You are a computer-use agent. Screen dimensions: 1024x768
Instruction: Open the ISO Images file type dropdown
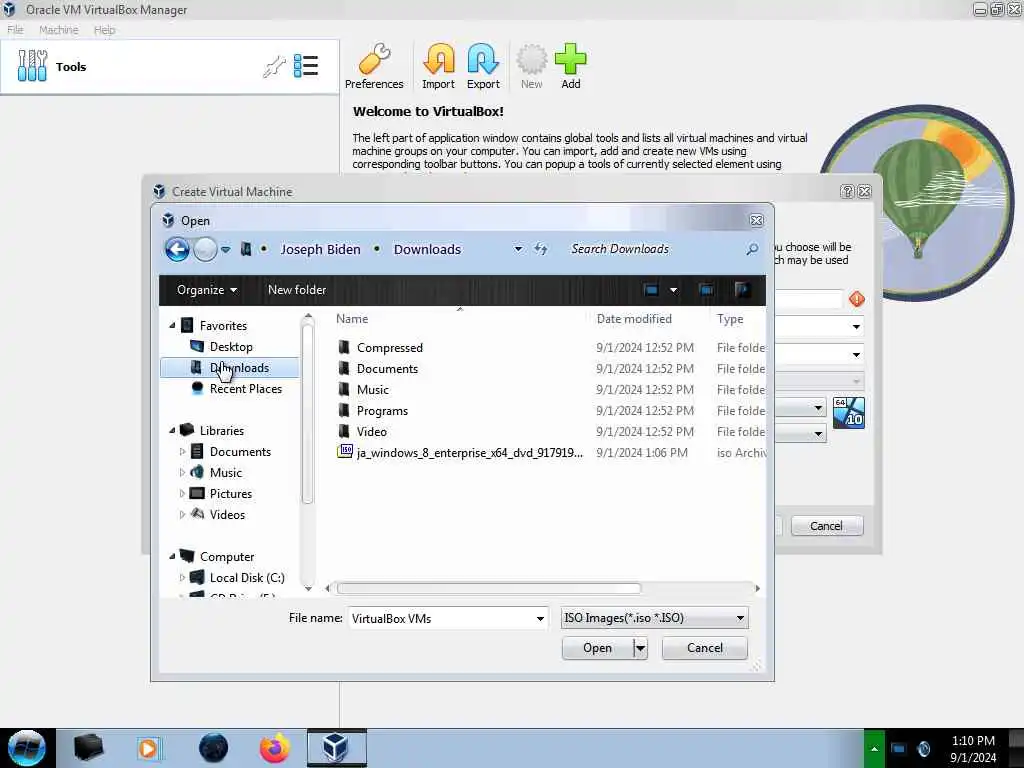(x=655, y=618)
